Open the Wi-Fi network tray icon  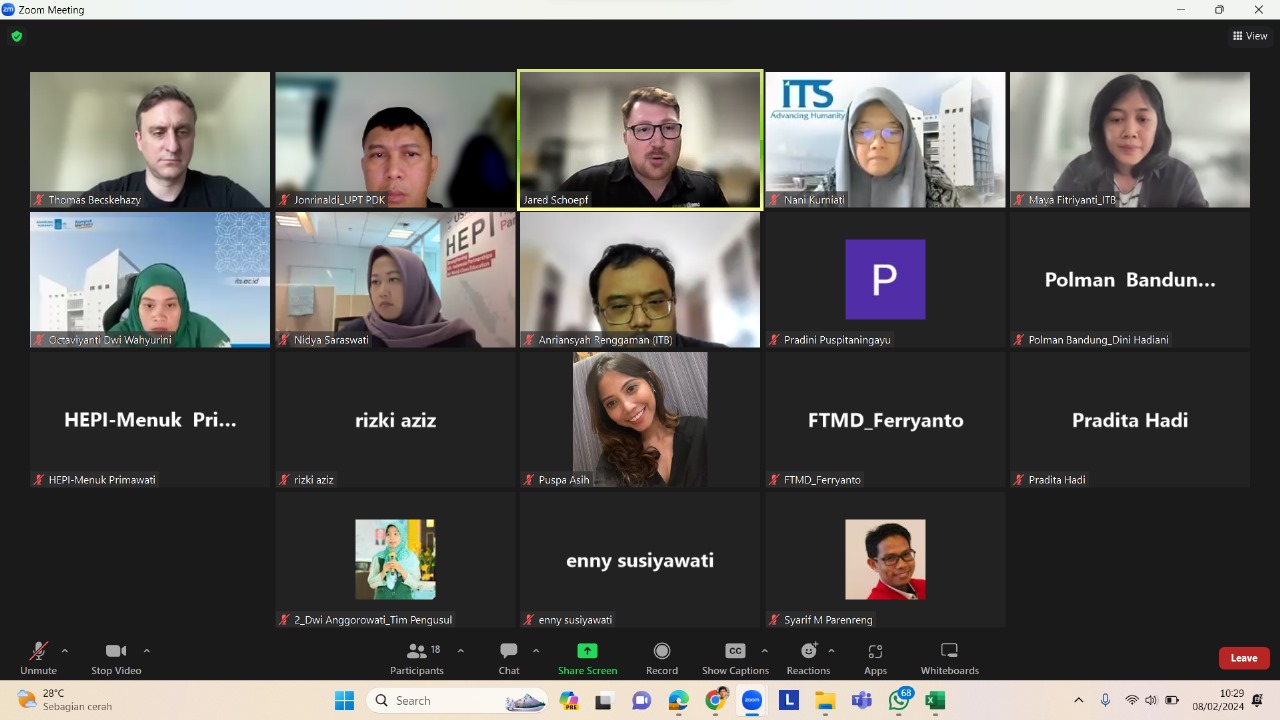point(1132,700)
